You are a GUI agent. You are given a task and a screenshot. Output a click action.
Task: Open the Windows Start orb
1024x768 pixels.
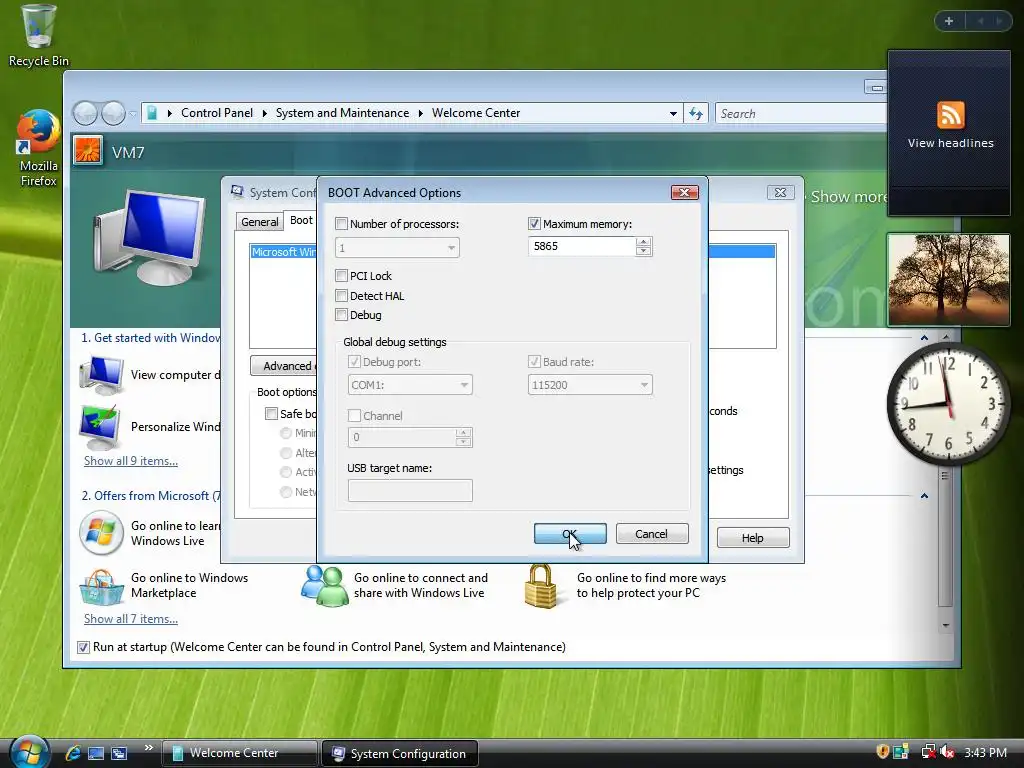coord(28,752)
